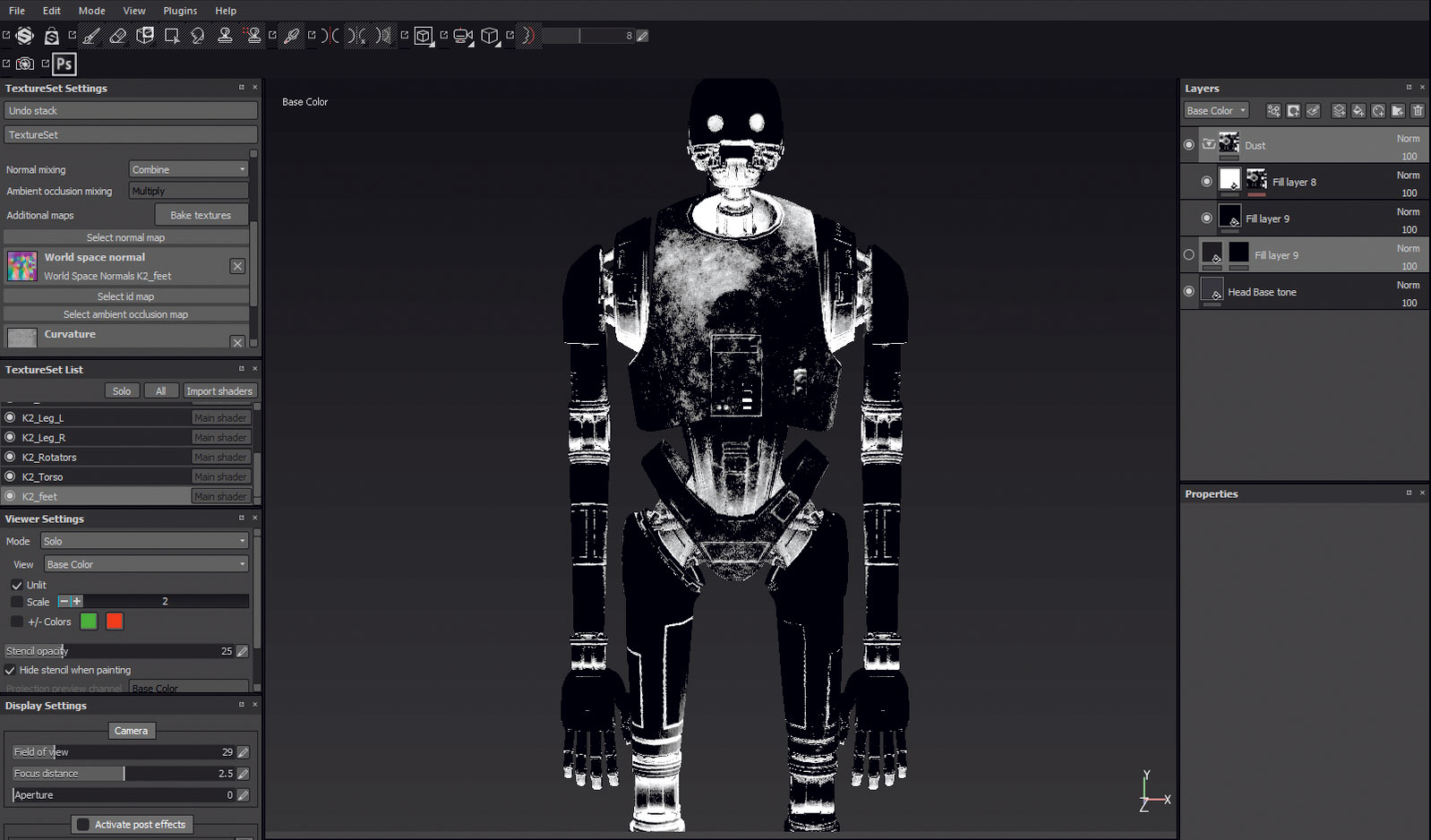Click the Bake textures button

201,215
